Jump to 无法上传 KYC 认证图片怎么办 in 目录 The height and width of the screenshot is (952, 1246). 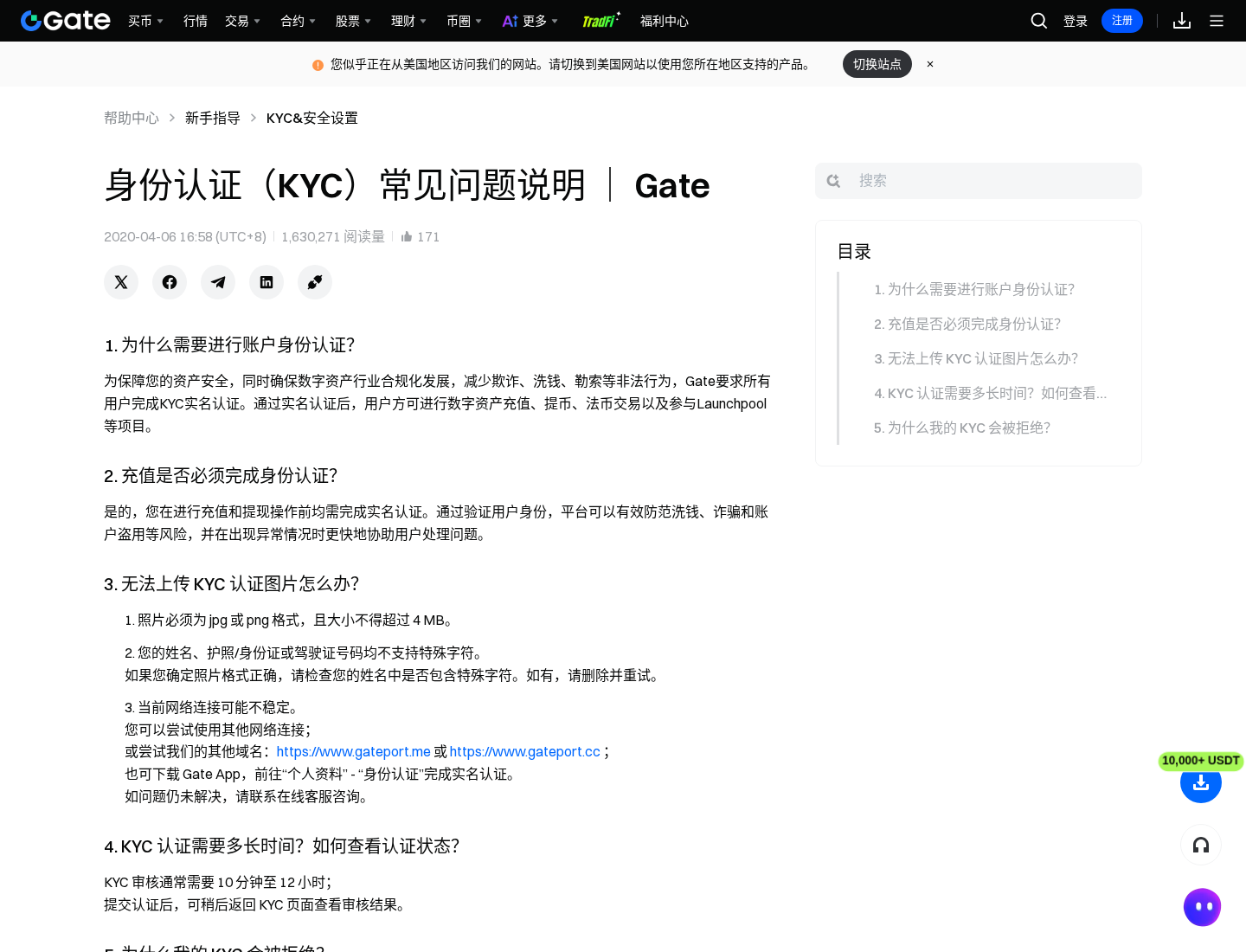click(976, 358)
